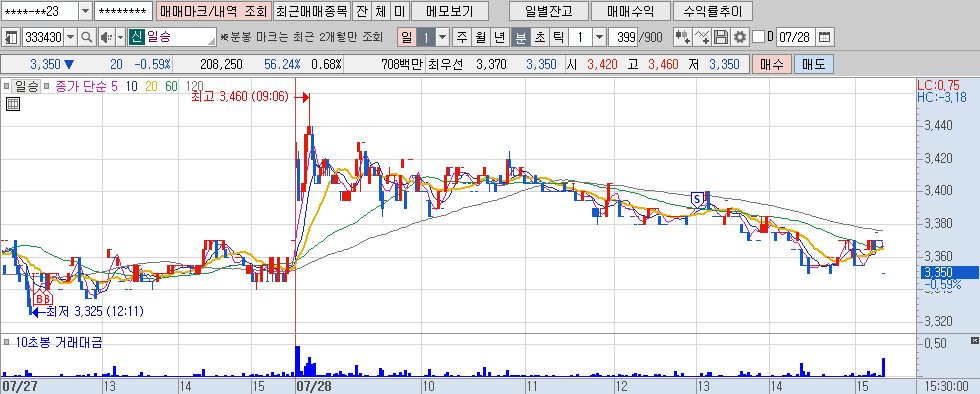Click the data grid table icon on chart
The height and width of the screenshot is (394, 980).
tap(12, 104)
